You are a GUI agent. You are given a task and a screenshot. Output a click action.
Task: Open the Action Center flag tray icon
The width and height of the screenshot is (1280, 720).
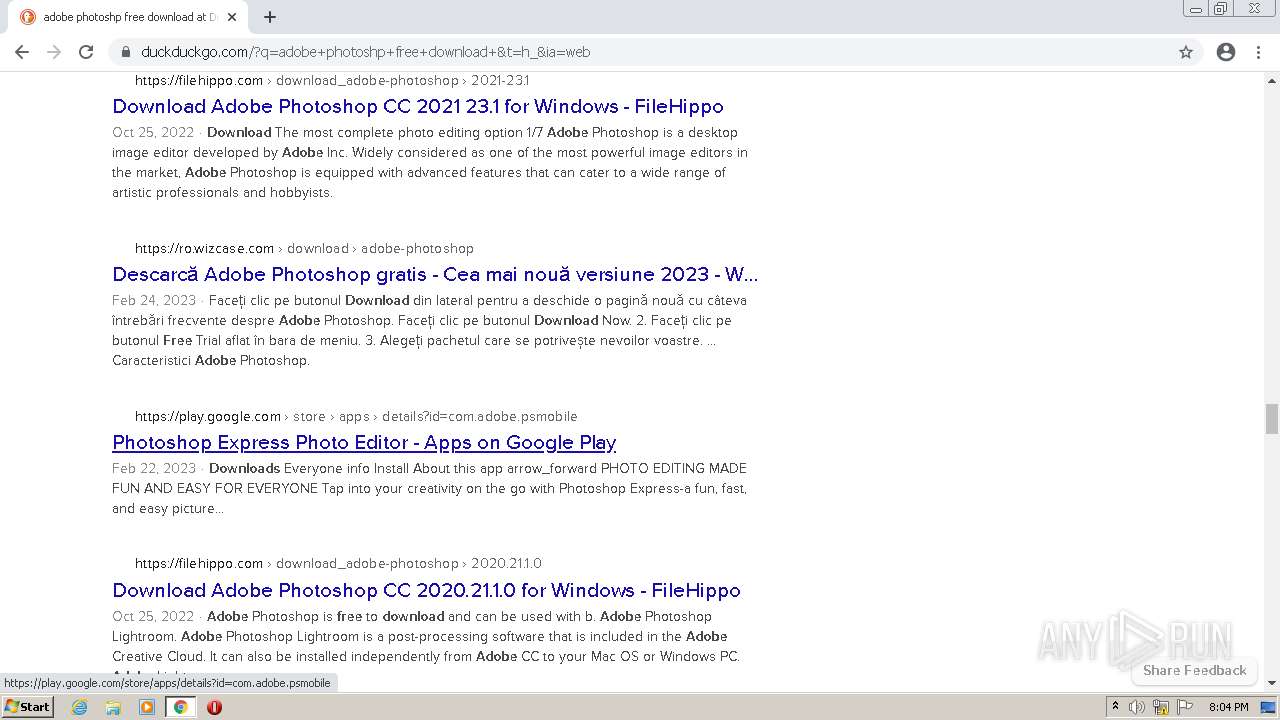[x=1185, y=707]
